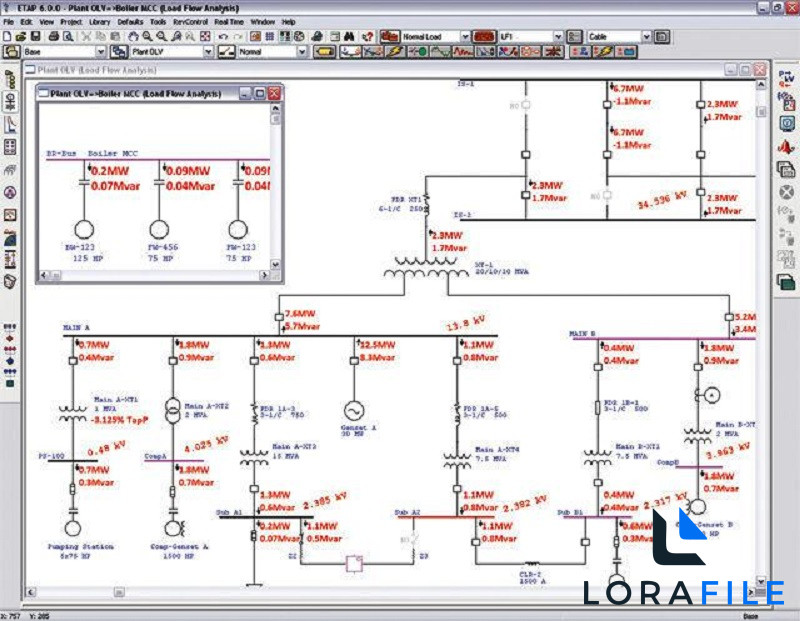This screenshot has height=621, width=800.
Task: Switch to Load Flow Analysis mode icon
Action: point(350,52)
